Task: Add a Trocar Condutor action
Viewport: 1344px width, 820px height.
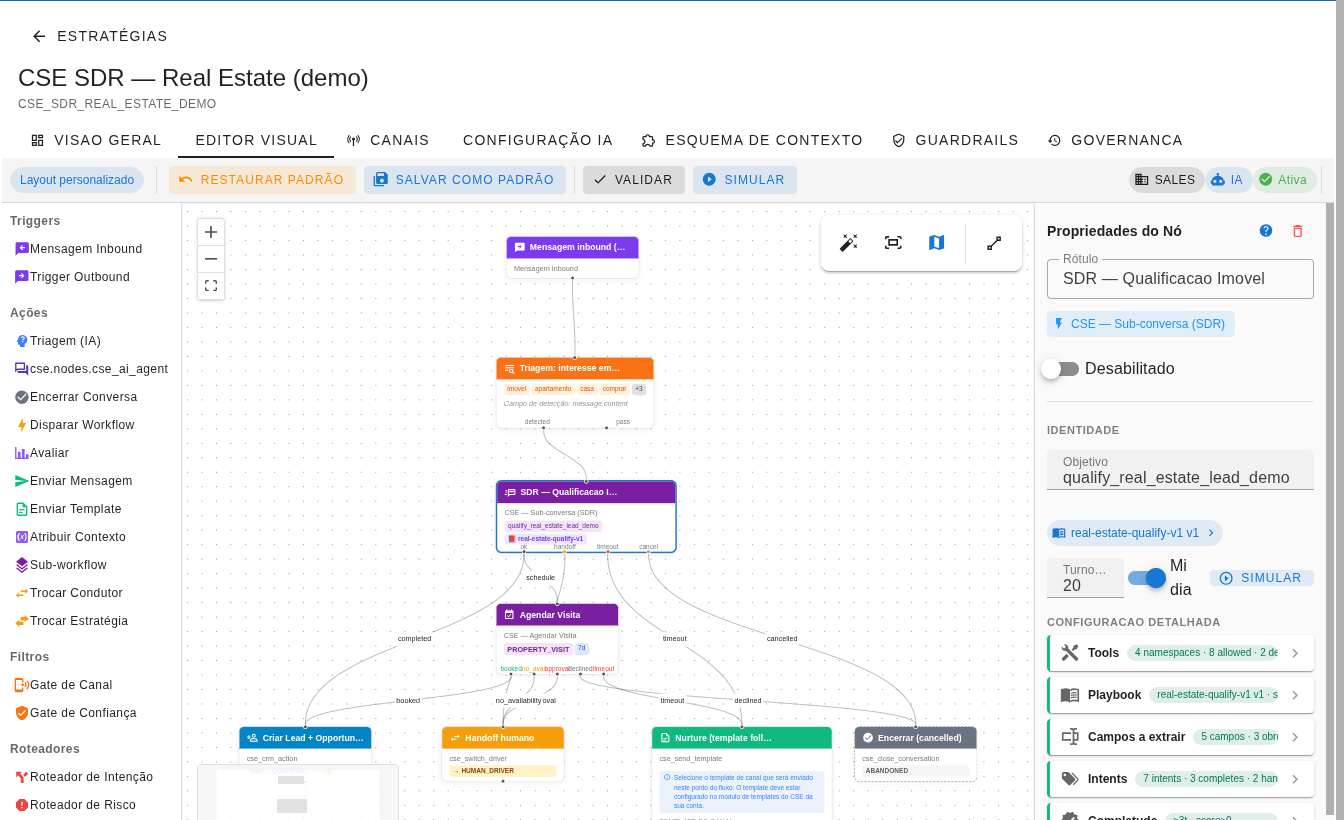Action: pyautogui.click(x=68, y=593)
